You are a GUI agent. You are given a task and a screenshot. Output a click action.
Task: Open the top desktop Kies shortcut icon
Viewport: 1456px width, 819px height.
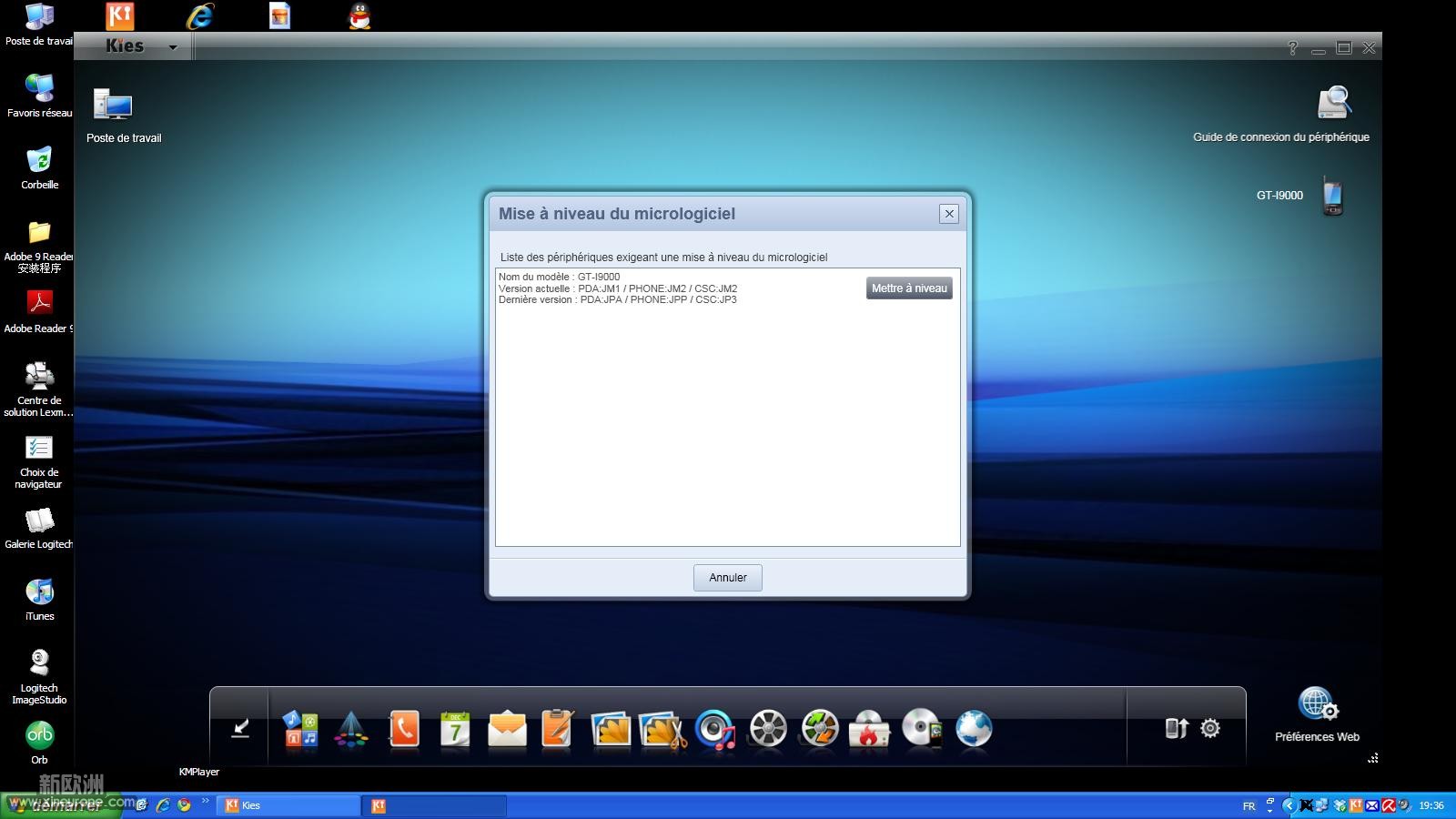[119, 16]
